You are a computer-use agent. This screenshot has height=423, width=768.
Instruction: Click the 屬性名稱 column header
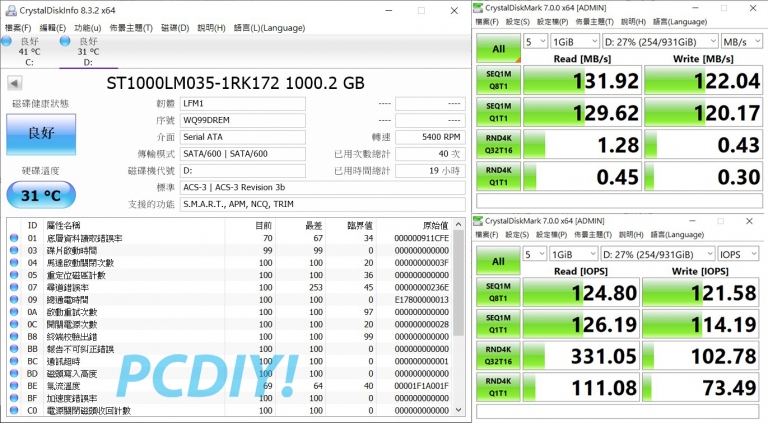coord(63,225)
